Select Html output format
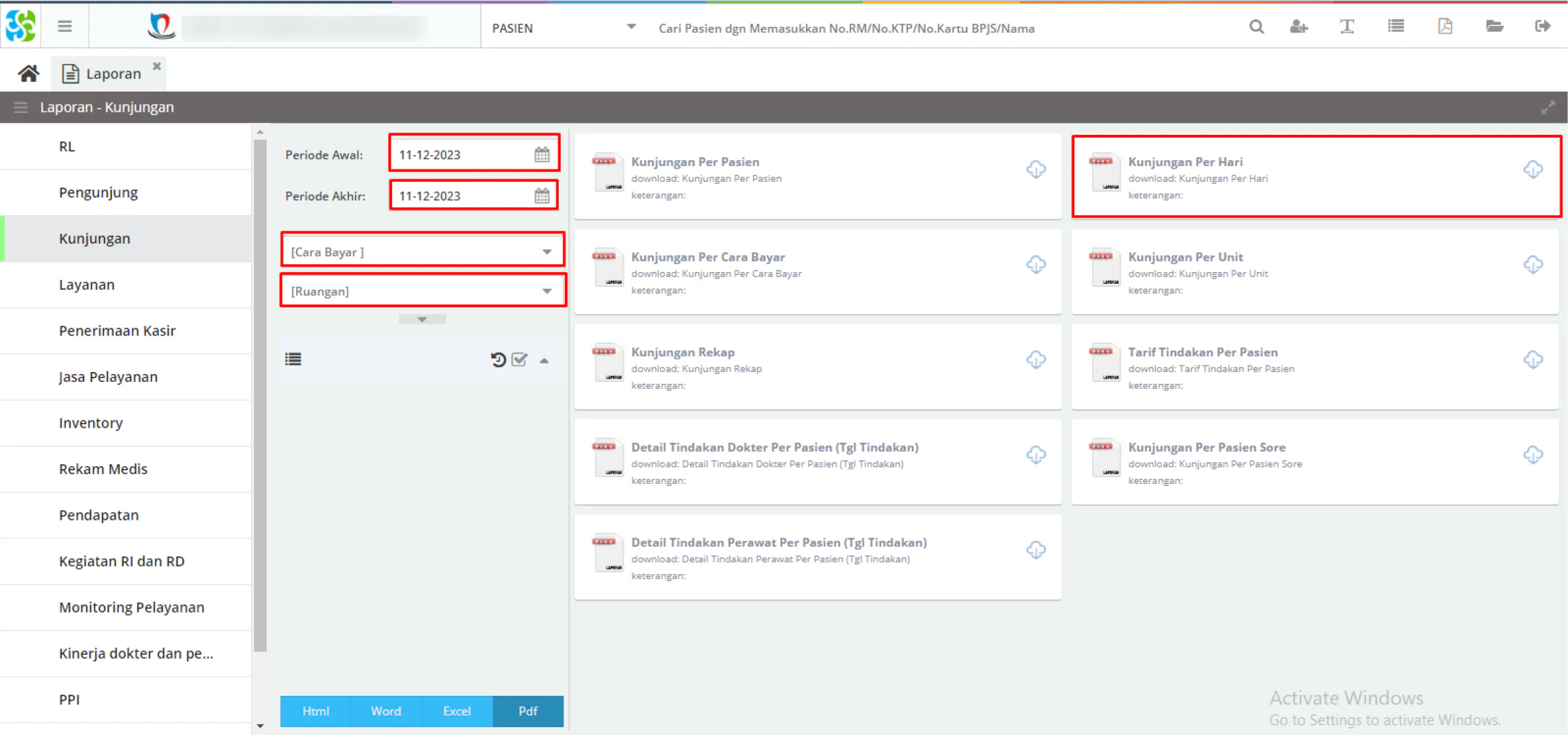1568x737 pixels. (316, 711)
